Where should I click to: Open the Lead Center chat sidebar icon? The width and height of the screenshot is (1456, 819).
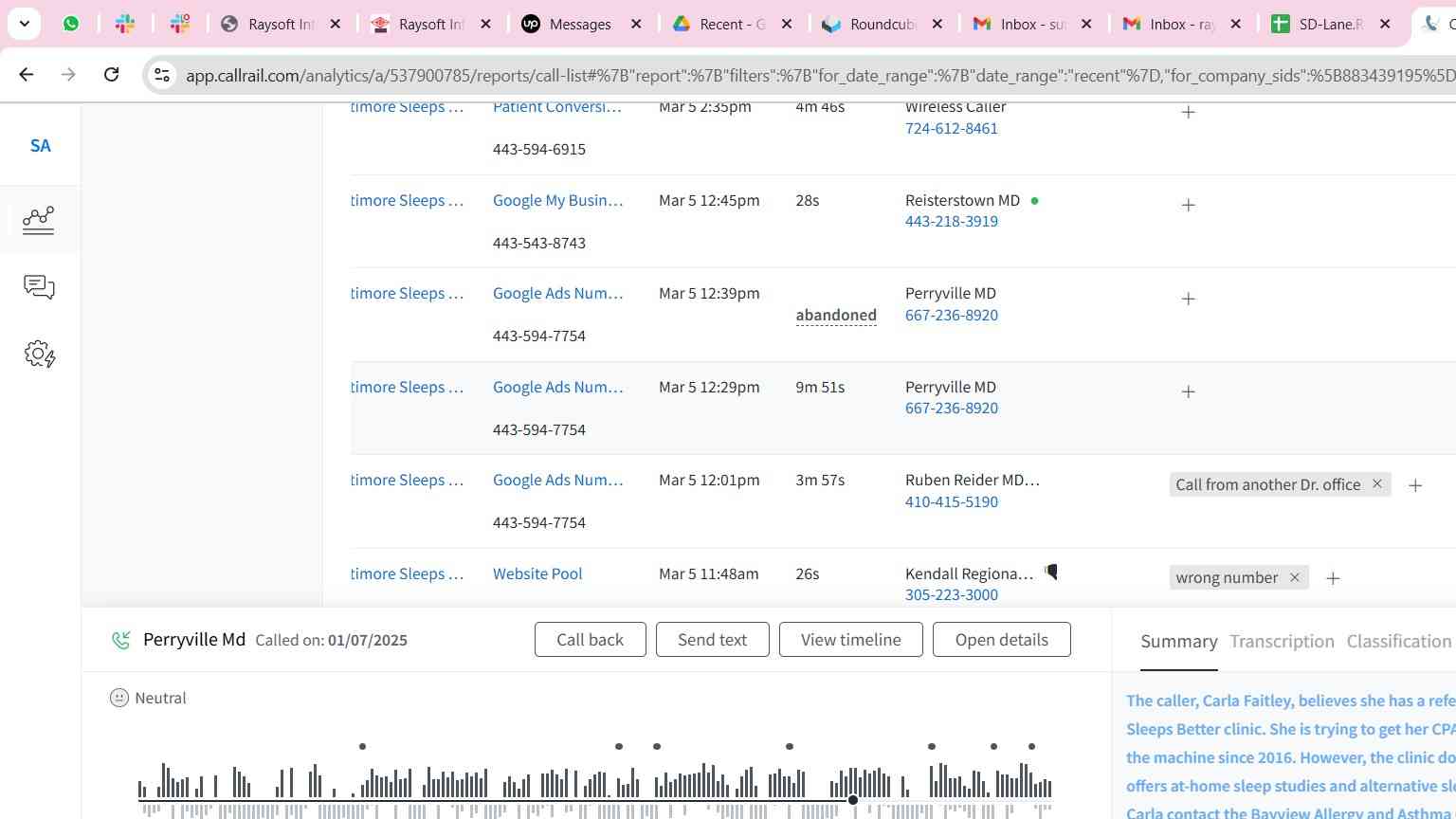pos(39,287)
